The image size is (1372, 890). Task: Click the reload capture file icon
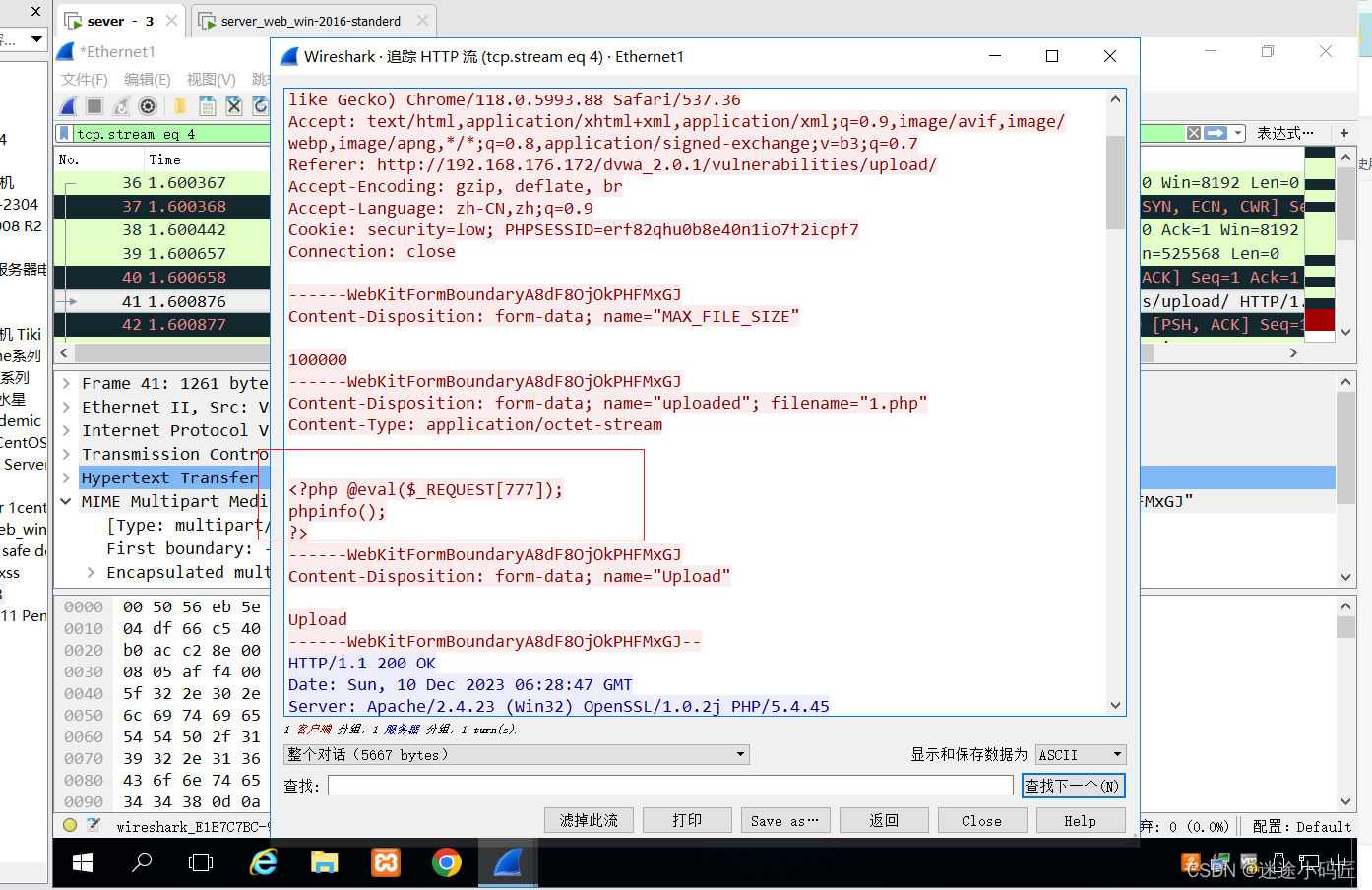coord(260,106)
